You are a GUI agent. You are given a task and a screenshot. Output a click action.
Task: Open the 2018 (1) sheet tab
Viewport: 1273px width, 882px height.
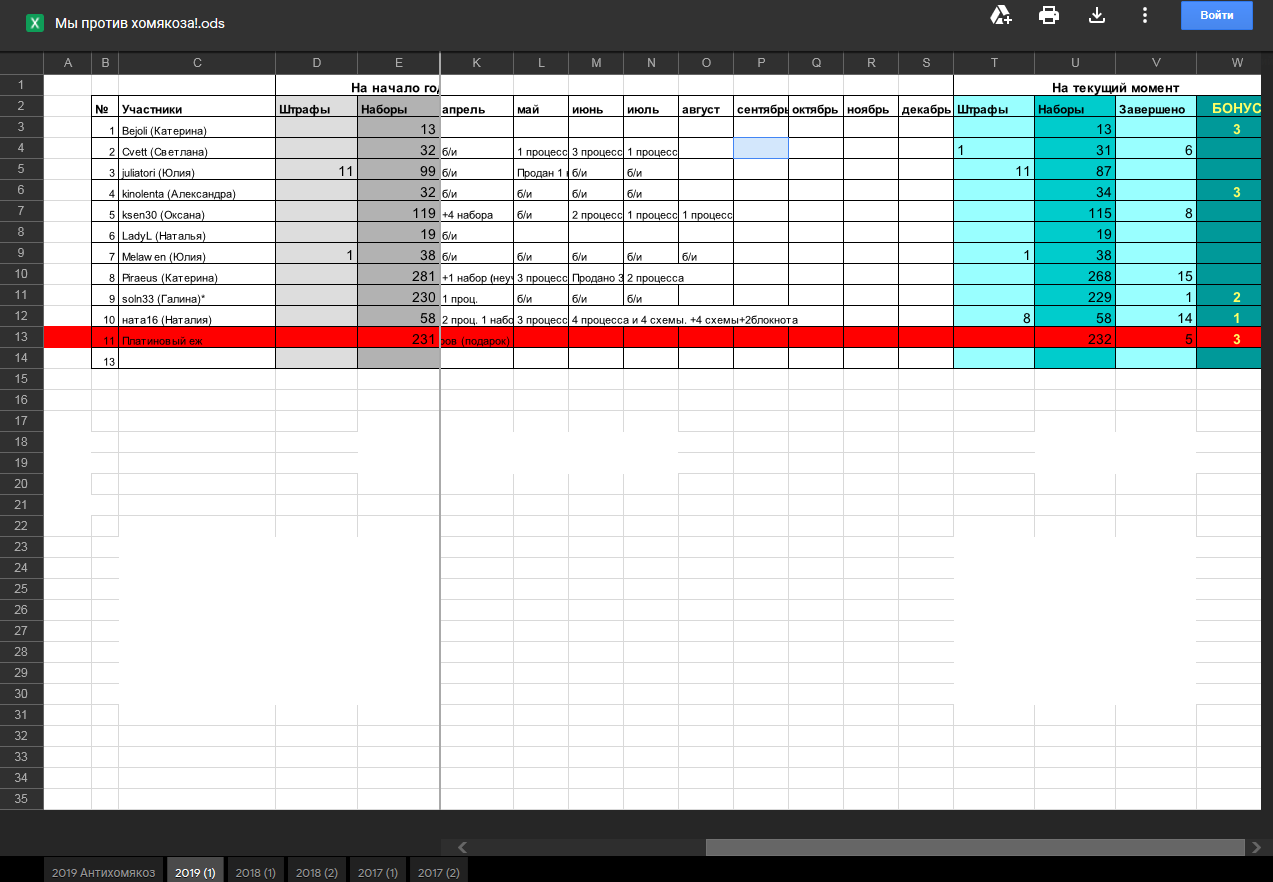tap(255, 872)
